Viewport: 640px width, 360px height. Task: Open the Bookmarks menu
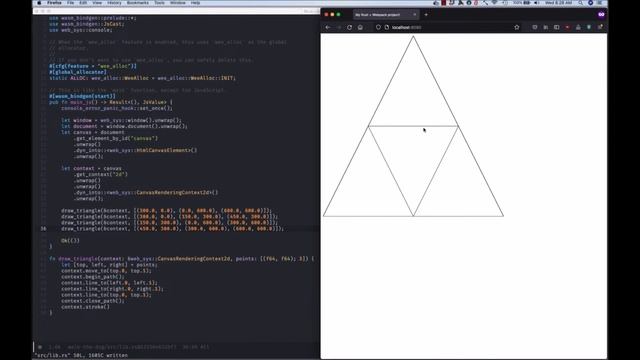coord(138,3)
